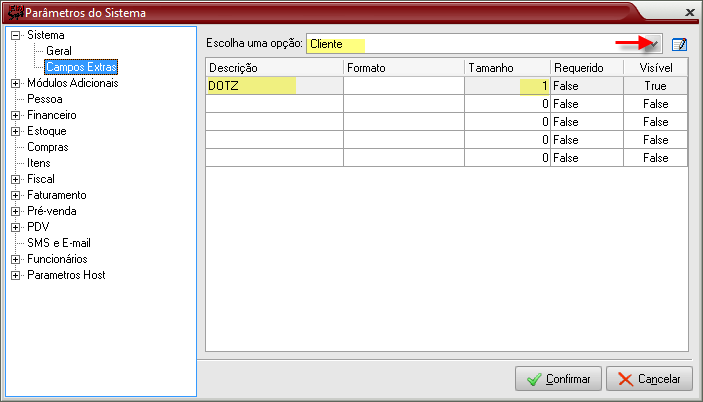Click the edit note icon beside dropdown
The height and width of the screenshot is (402, 703).
click(679, 44)
